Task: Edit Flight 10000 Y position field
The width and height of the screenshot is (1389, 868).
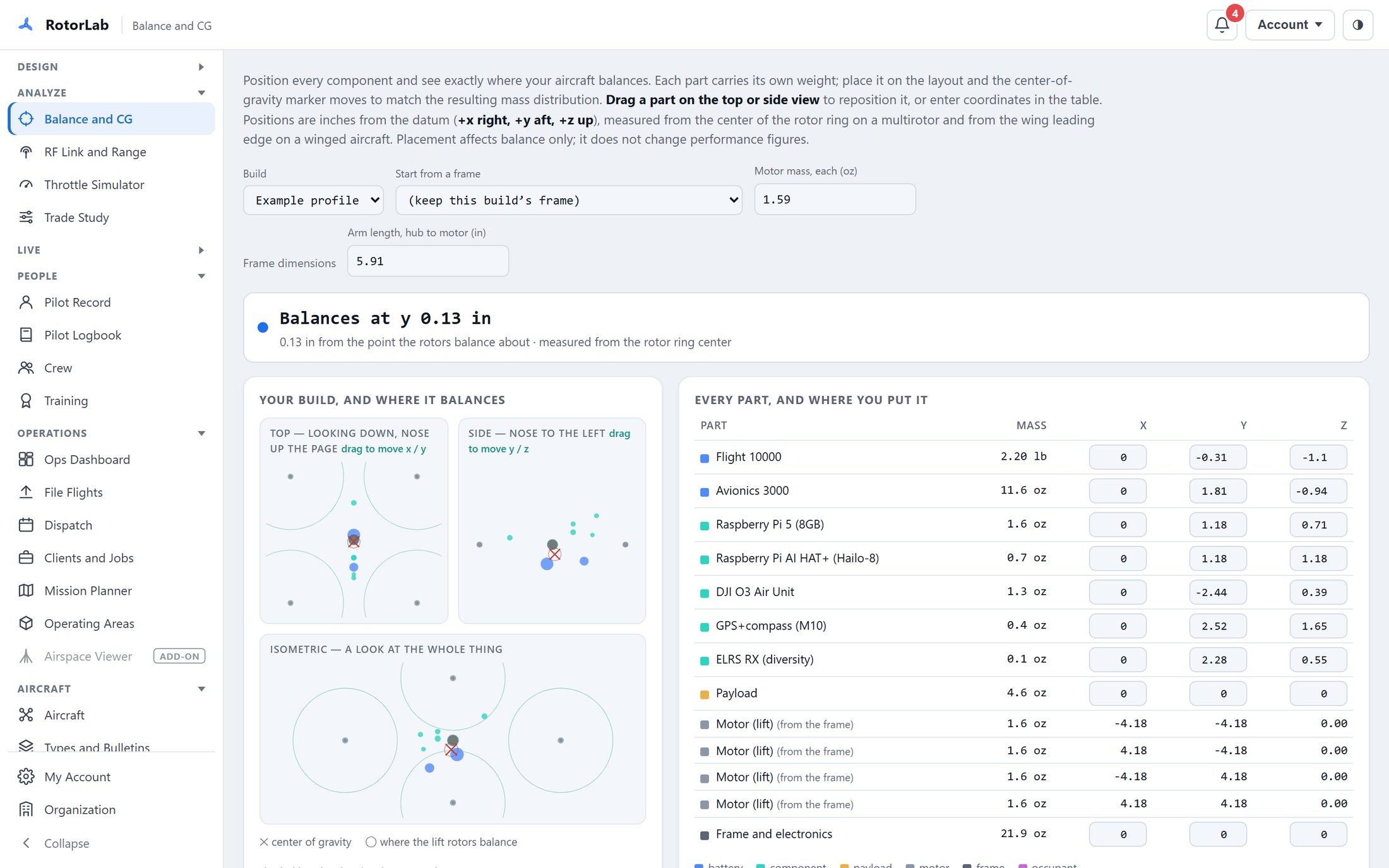Action: (x=1218, y=457)
